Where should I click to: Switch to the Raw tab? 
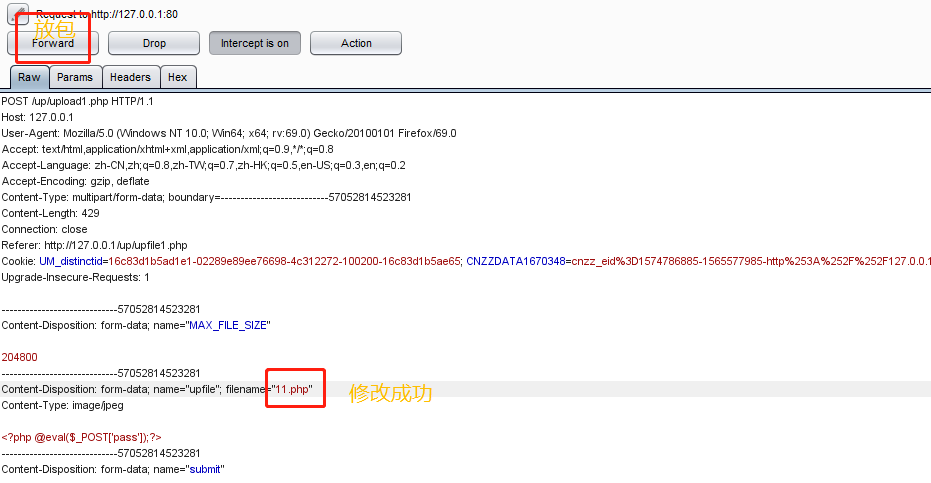pyautogui.click(x=29, y=77)
